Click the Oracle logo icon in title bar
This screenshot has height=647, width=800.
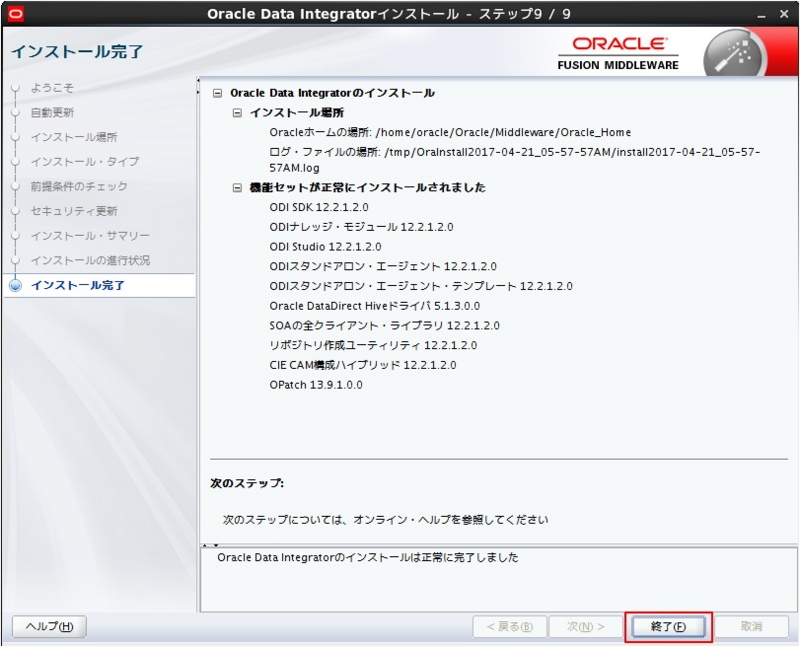15,14
